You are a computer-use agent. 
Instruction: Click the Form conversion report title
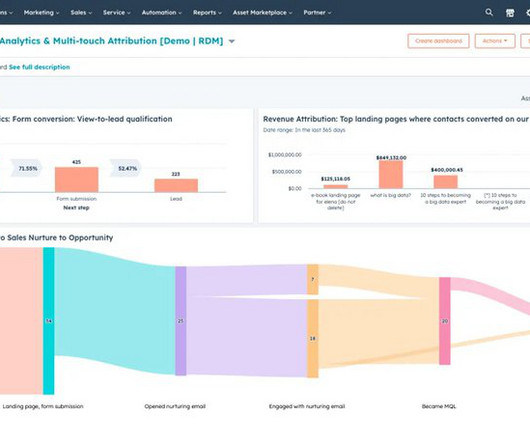(x=86, y=119)
